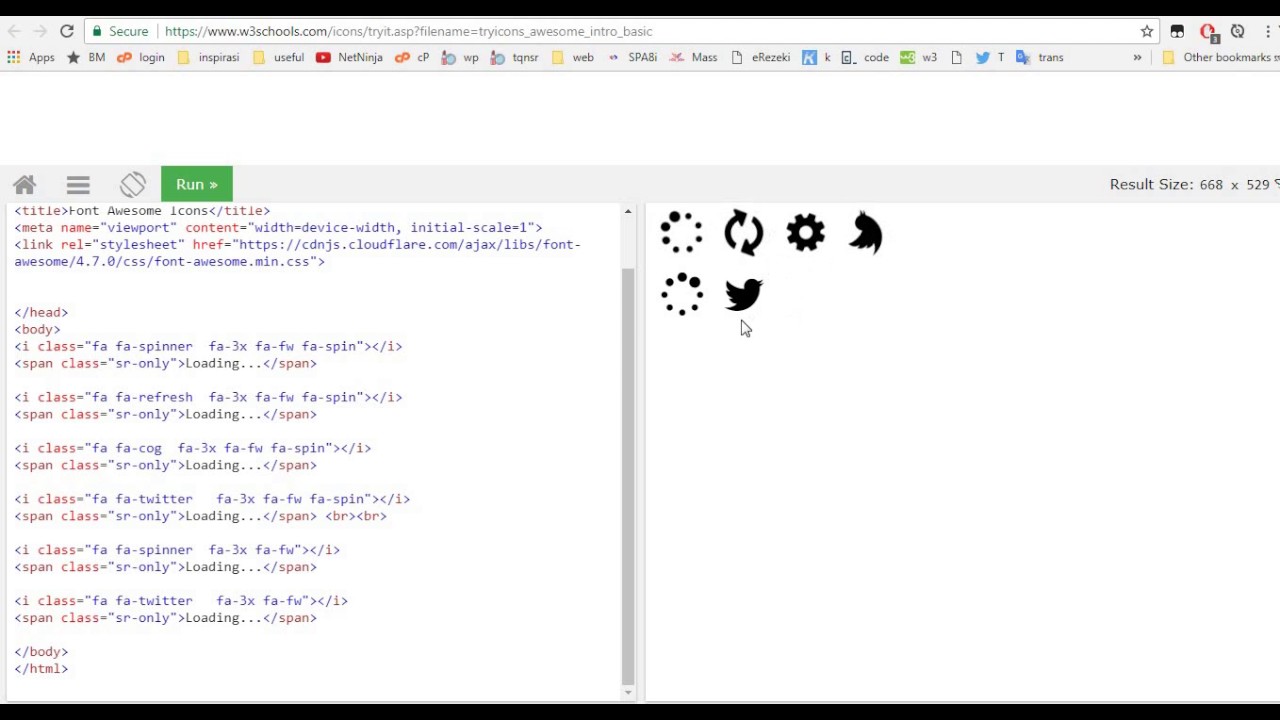This screenshot has width=1280, height=720.
Task: Click the static spinner icon on second row
Action: tap(682, 294)
